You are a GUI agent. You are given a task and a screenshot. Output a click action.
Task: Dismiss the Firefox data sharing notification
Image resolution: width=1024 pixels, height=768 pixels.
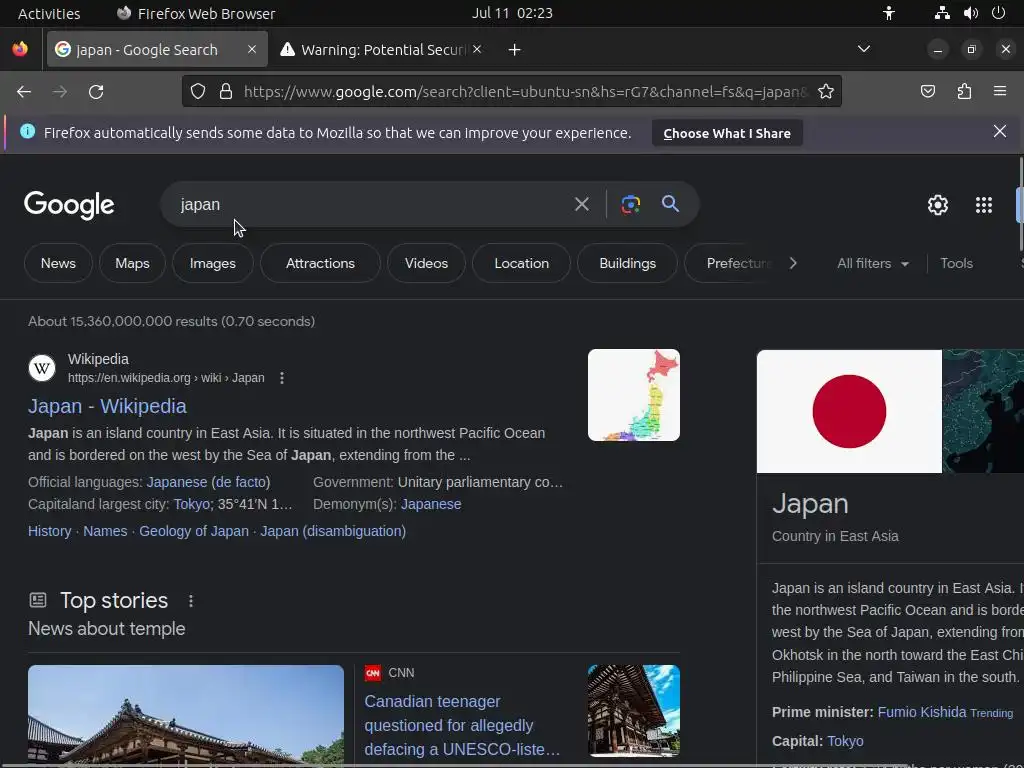[x=999, y=131]
